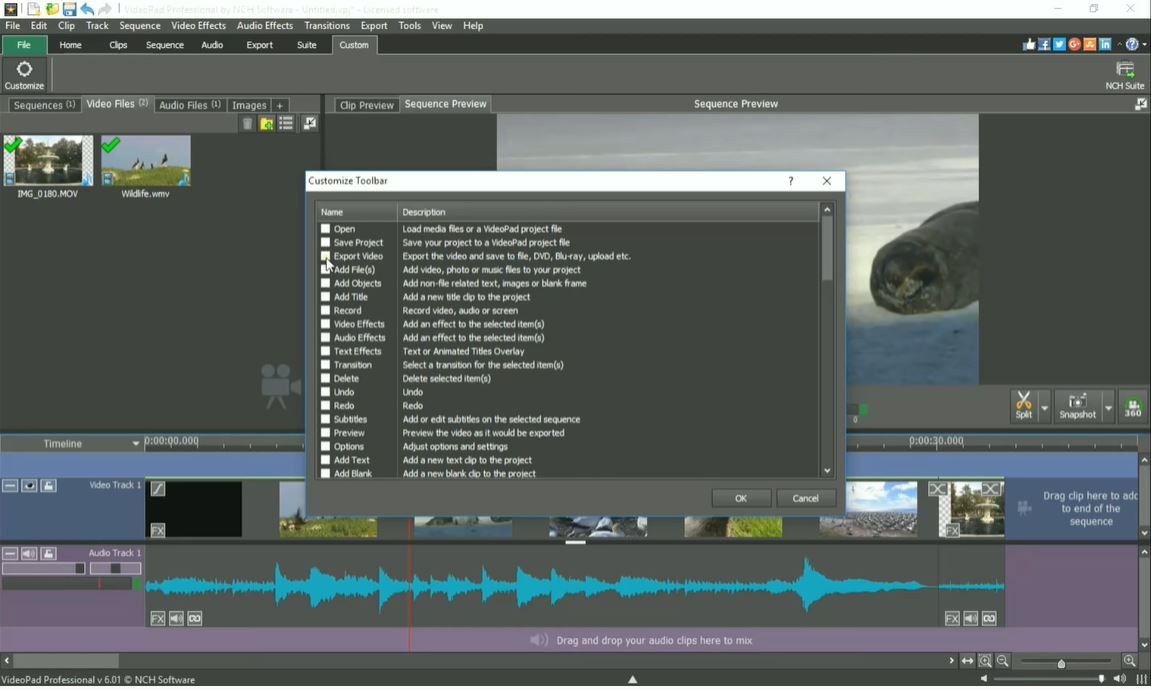1151x690 pixels.
Task: Open the Tools menu
Action: pos(410,26)
